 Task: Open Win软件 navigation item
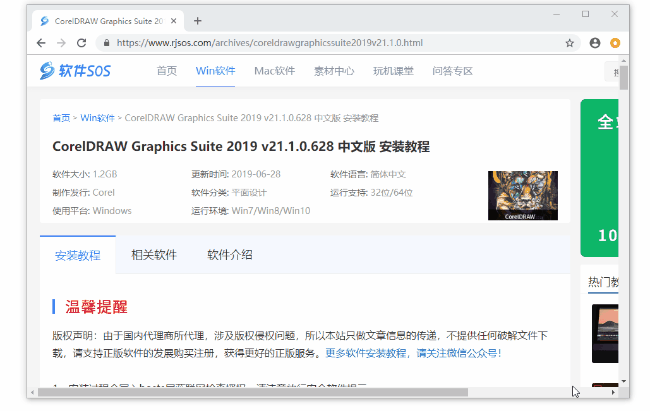(x=215, y=71)
